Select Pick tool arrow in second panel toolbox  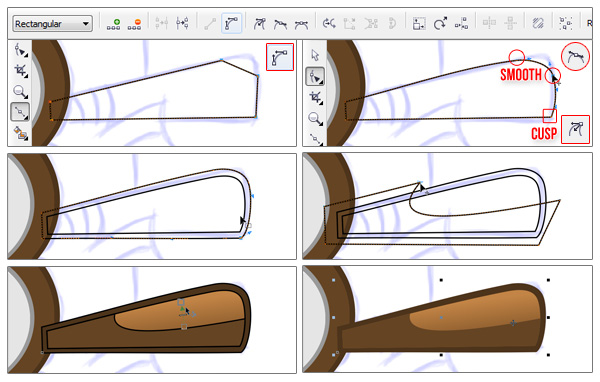pyautogui.click(x=315, y=55)
